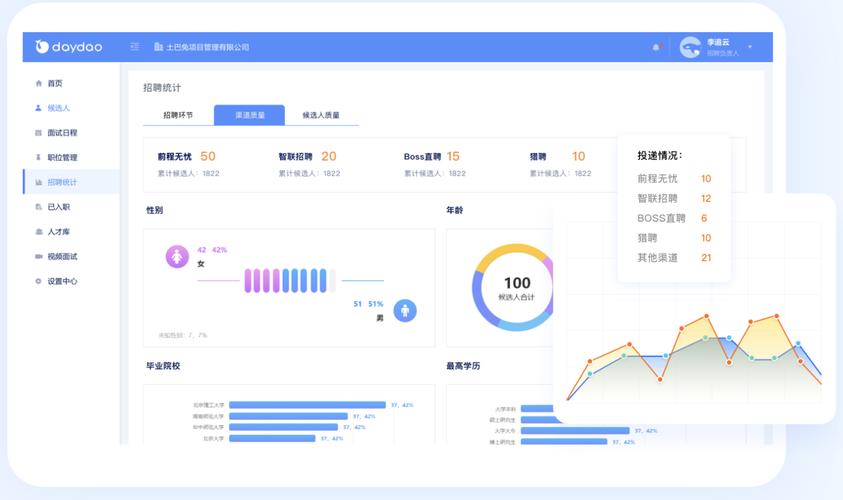Click the longest bar in 毕业院校 chart
Image resolution: width=843 pixels, height=500 pixels.
308,405
